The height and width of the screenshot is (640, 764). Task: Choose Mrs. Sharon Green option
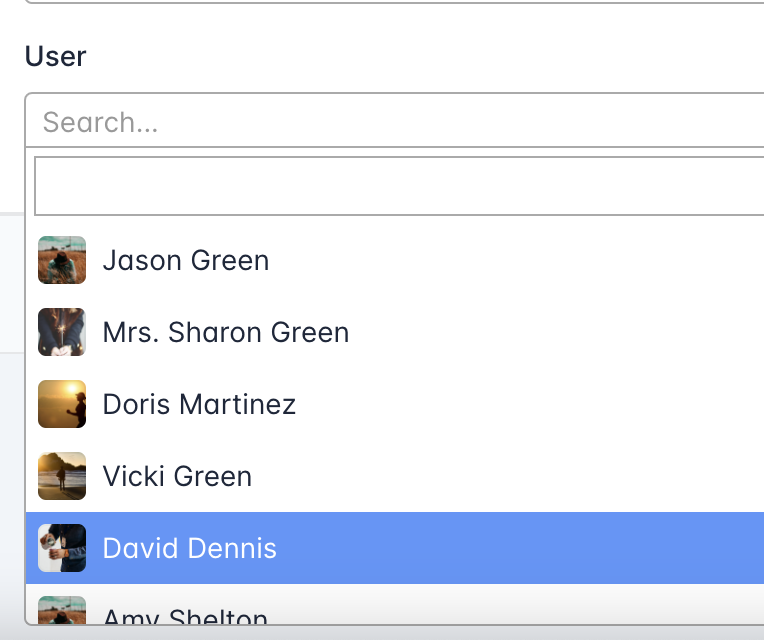point(395,332)
